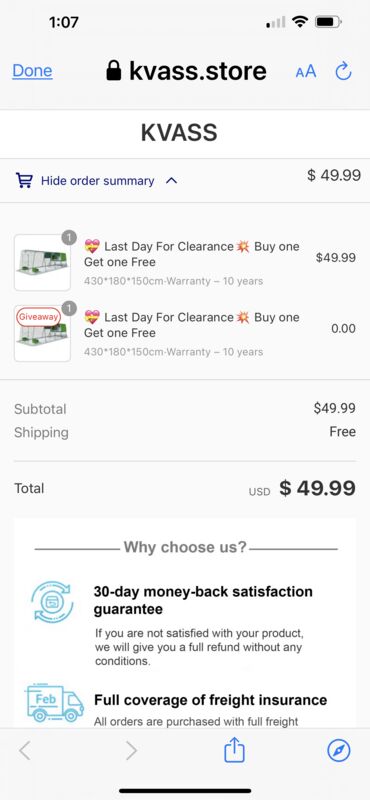Open the Giveaway product thumbnail
370x800 pixels.
pos(42,334)
